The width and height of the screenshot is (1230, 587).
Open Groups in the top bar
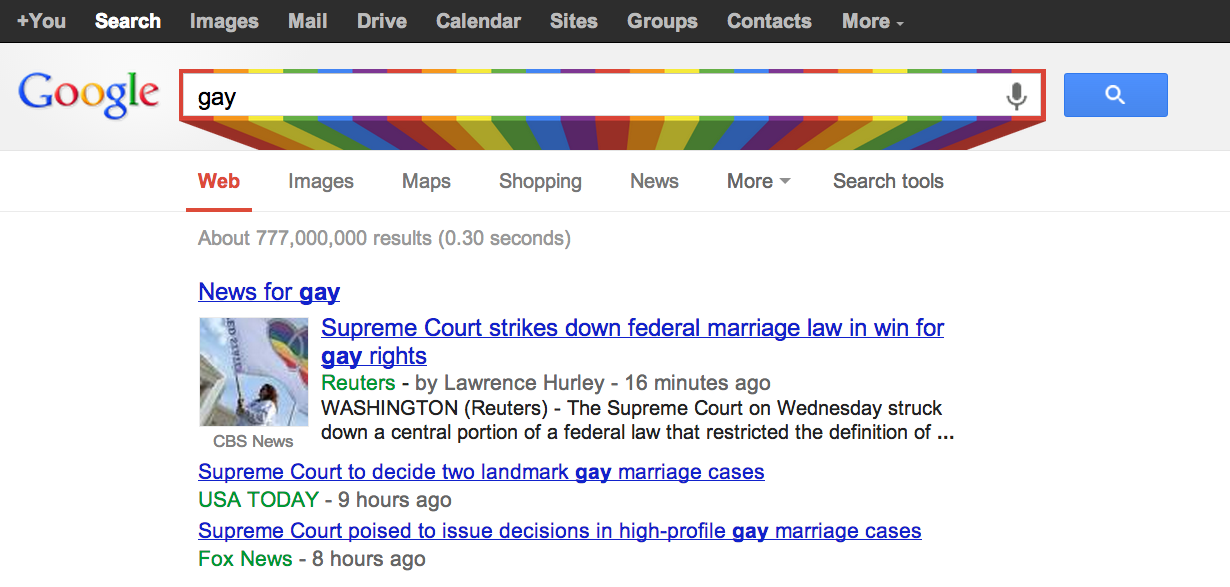(662, 21)
